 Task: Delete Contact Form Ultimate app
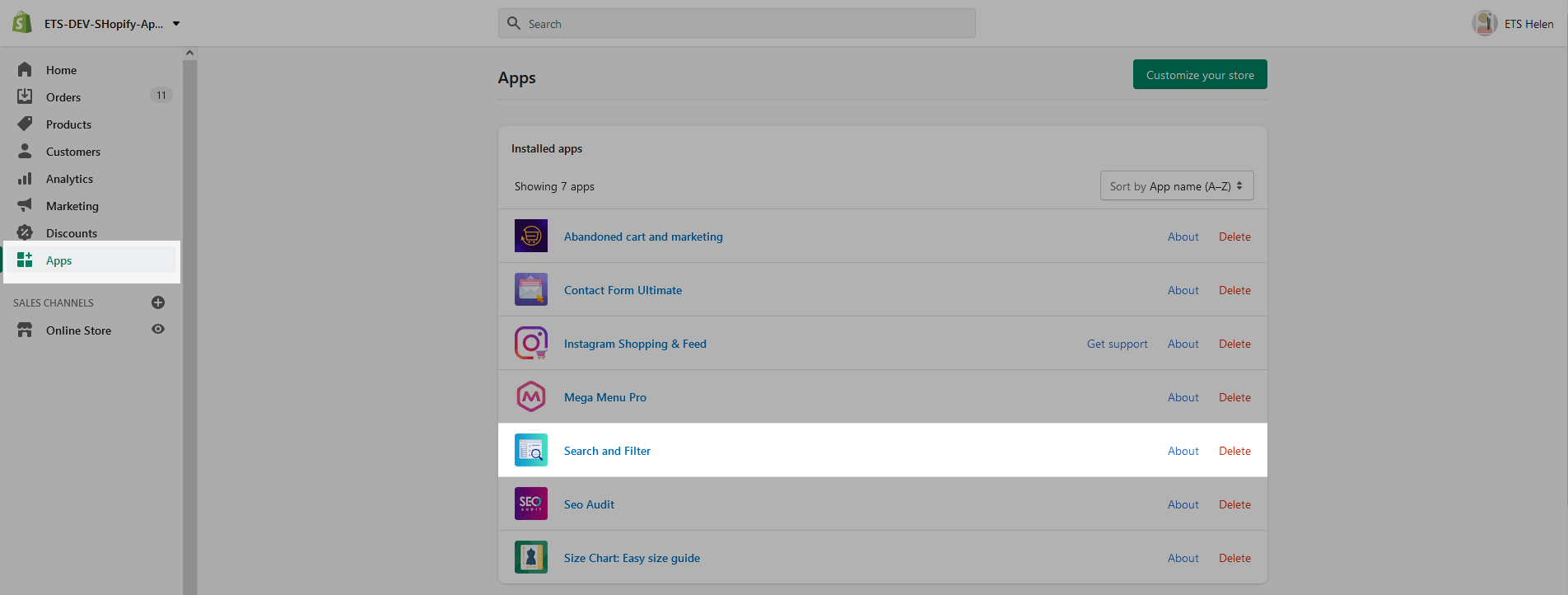click(1234, 290)
